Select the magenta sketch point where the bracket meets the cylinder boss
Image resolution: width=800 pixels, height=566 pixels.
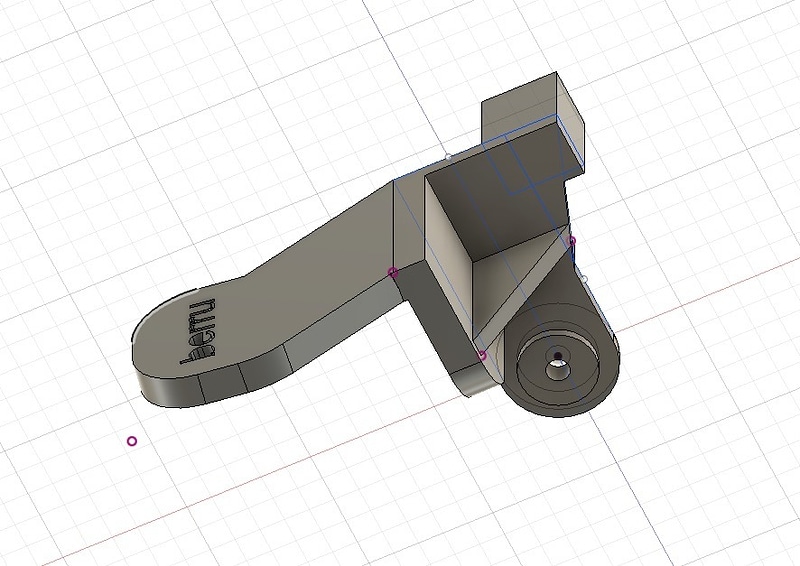(482, 355)
